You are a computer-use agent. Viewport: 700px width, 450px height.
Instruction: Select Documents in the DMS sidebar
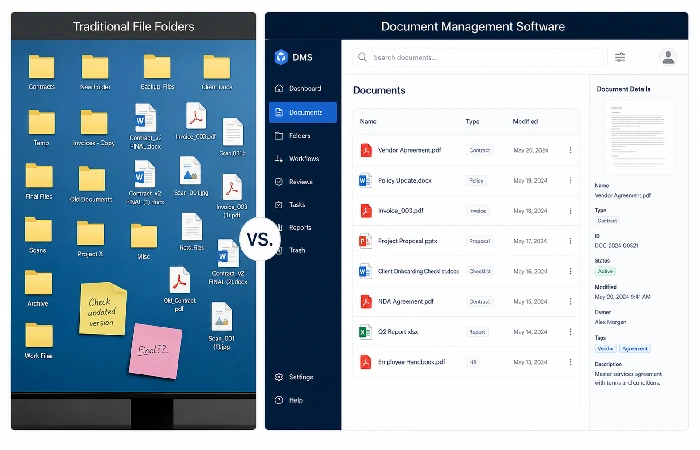point(303,112)
